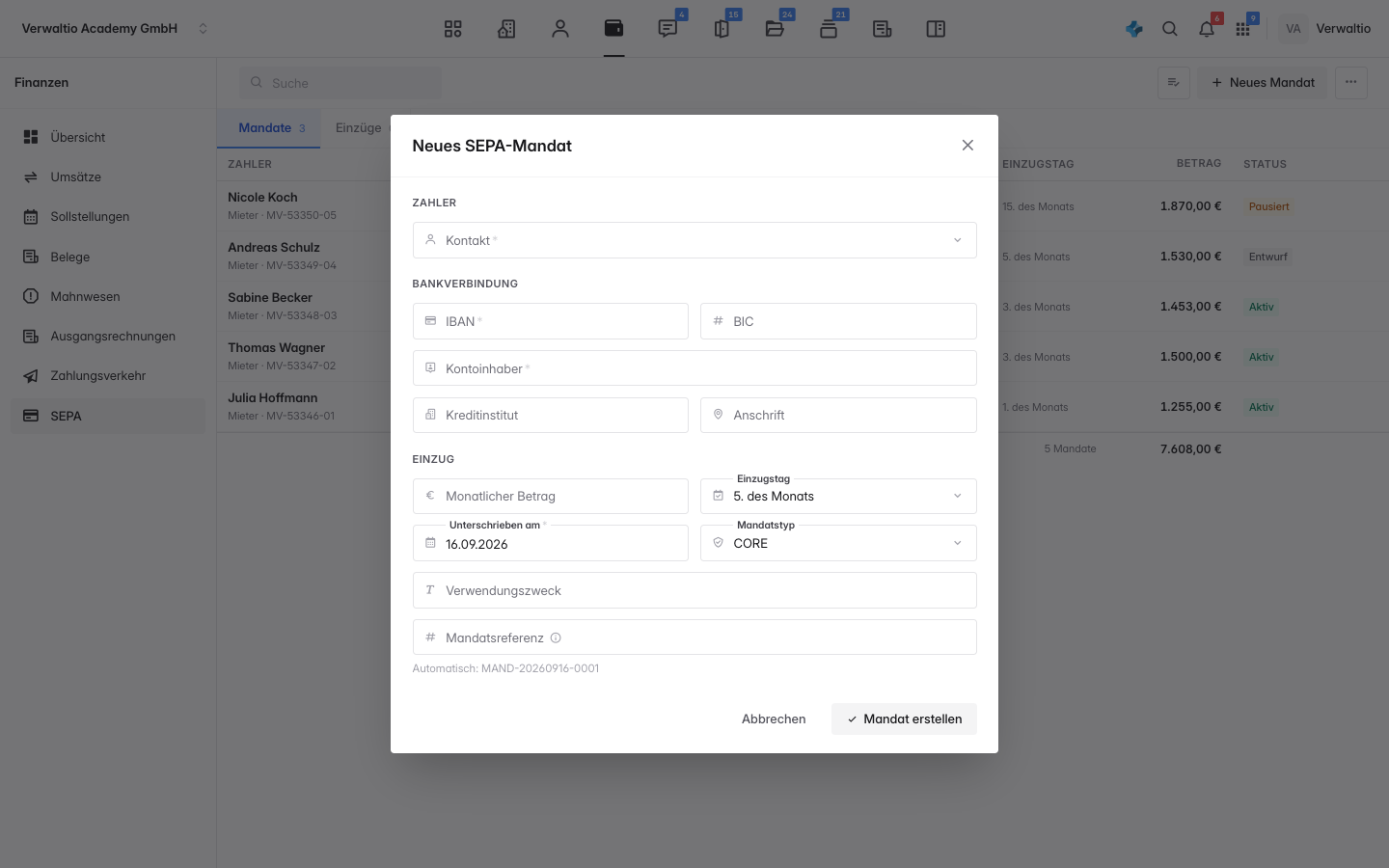
Task: Open Umsätze in the Finanzen sidebar
Action: [108, 177]
